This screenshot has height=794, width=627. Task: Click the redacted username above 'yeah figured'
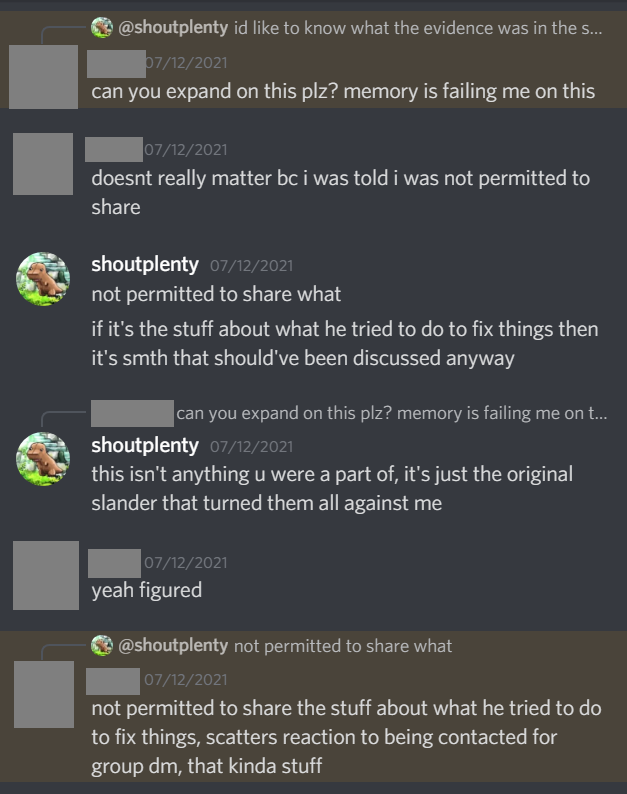click(114, 562)
